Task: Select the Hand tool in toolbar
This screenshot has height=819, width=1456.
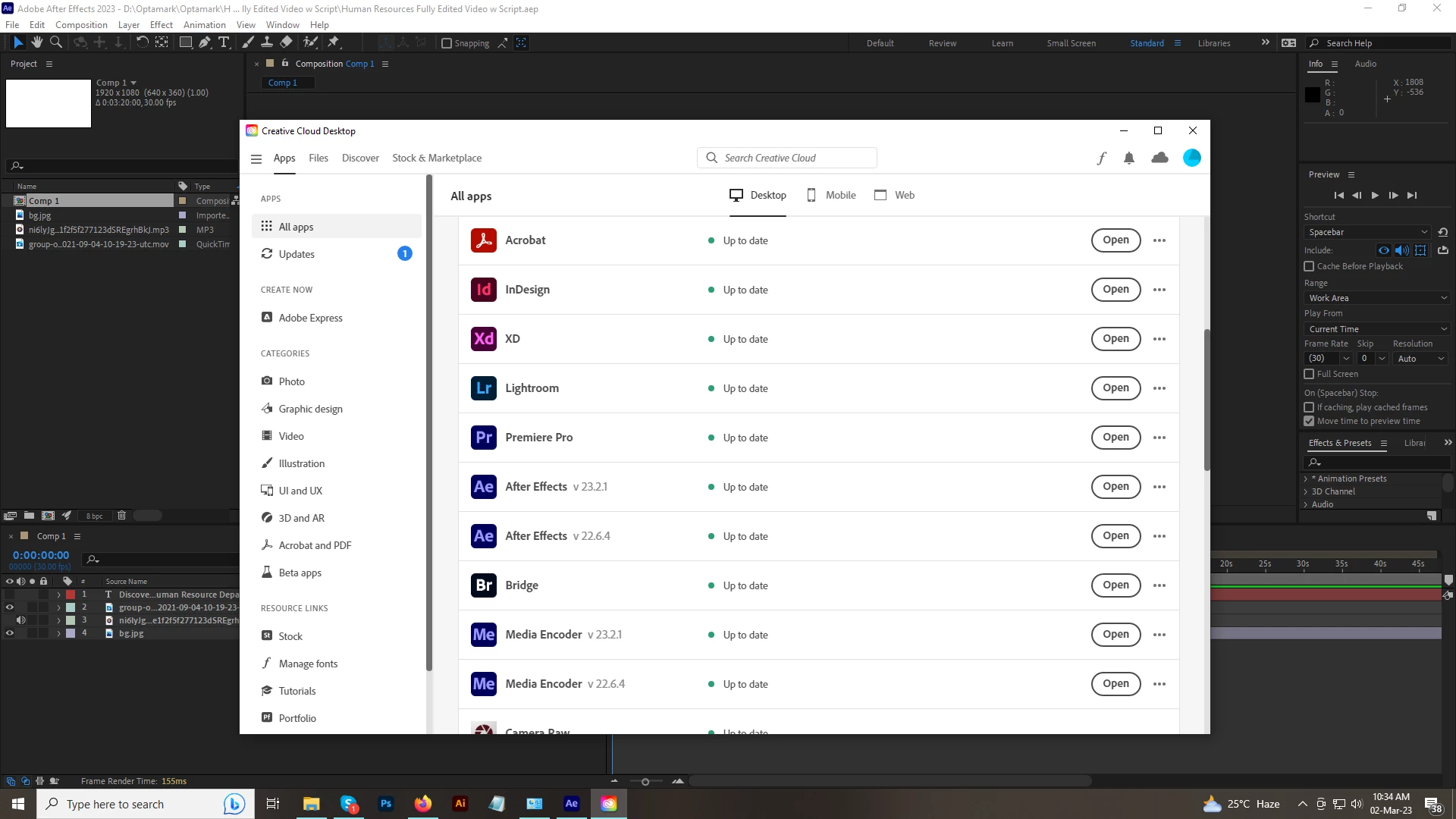Action: 36,42
